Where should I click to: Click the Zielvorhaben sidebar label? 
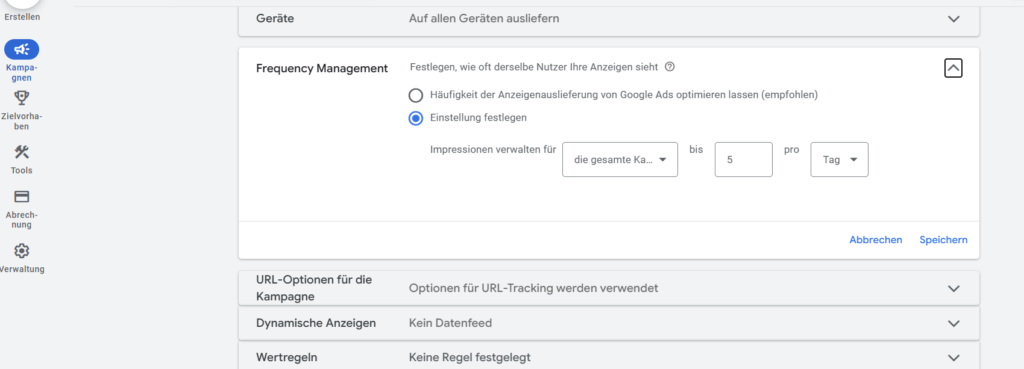click(22, 121)
